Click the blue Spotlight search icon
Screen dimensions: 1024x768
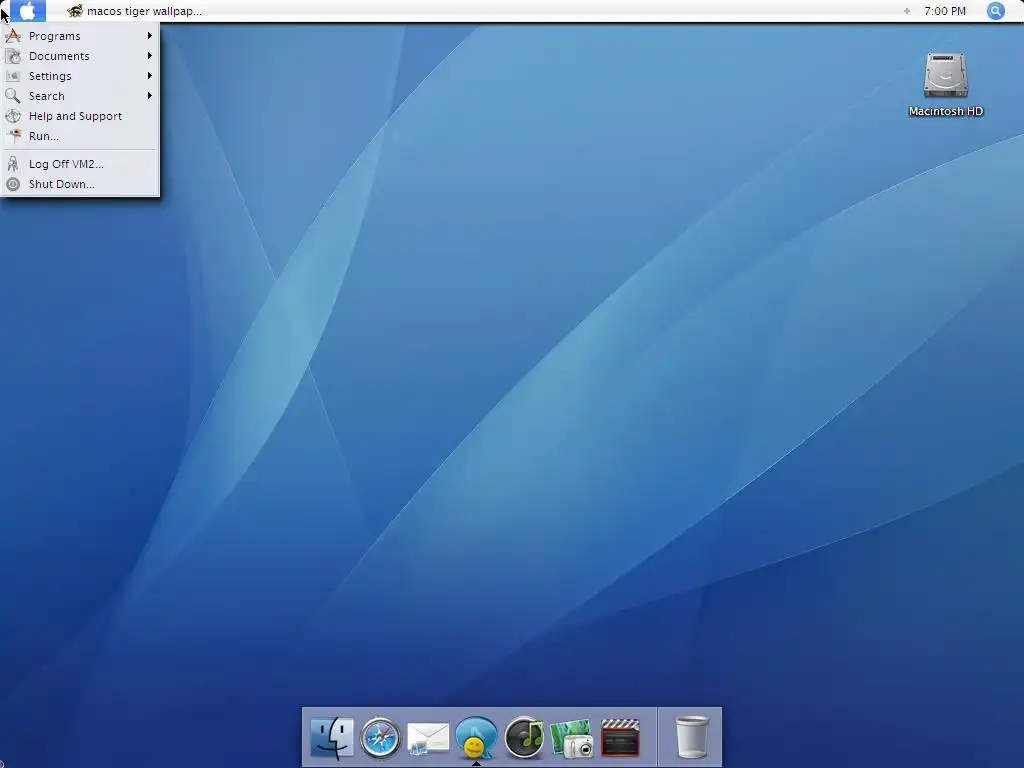pyautogui.click(x=995, y=11)
